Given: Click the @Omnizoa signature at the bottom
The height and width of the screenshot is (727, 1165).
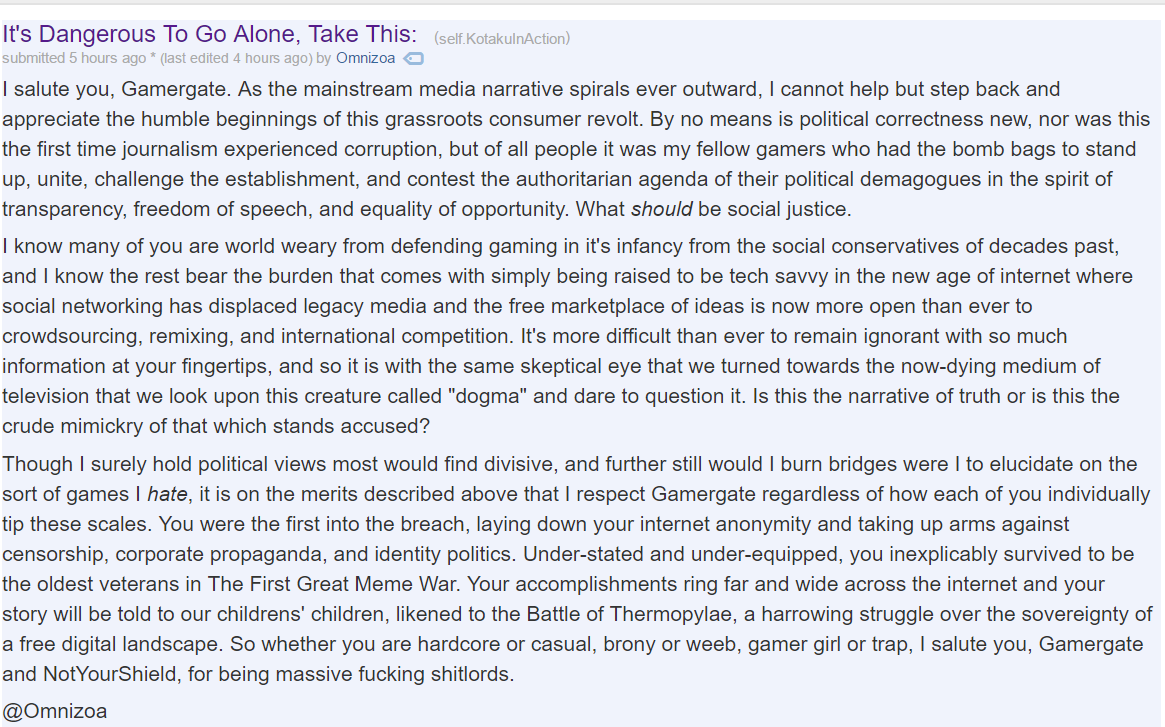Looking at the screenshot, I should 55,711.
